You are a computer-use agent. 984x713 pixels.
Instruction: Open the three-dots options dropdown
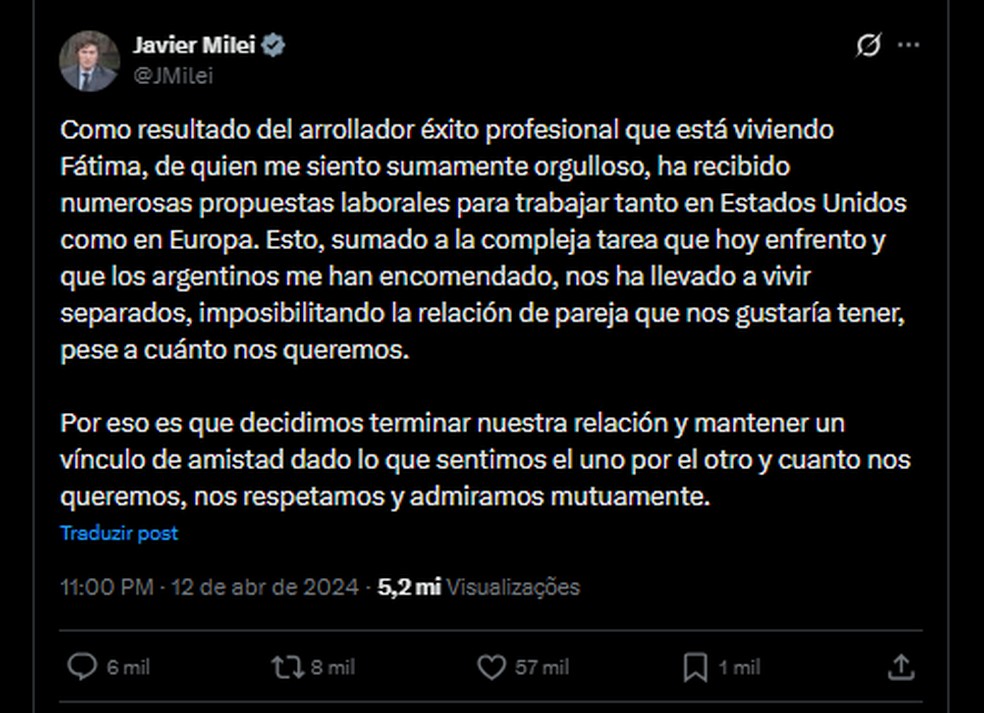click(x=910, y=44)
